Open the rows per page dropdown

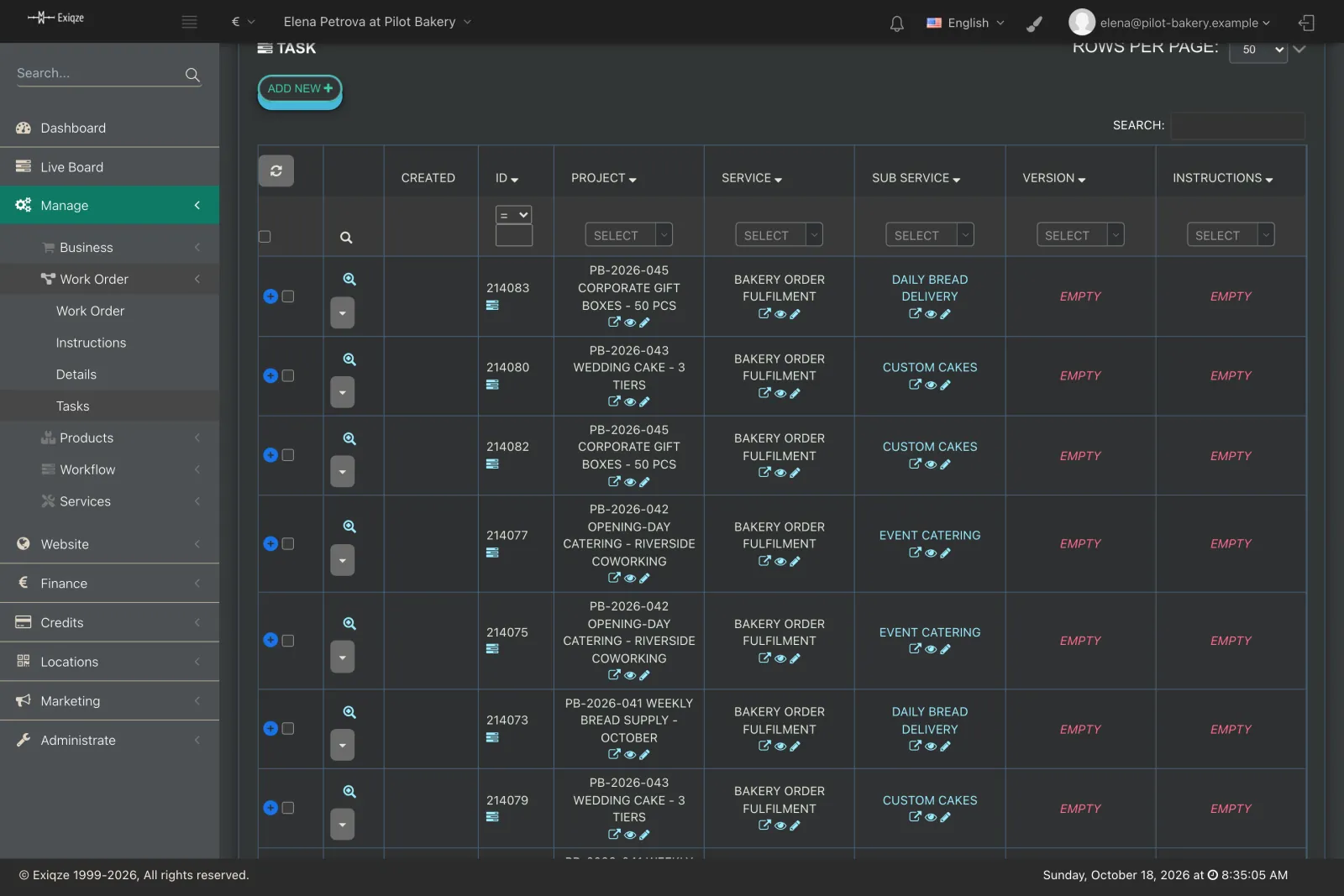(1258, 50)
